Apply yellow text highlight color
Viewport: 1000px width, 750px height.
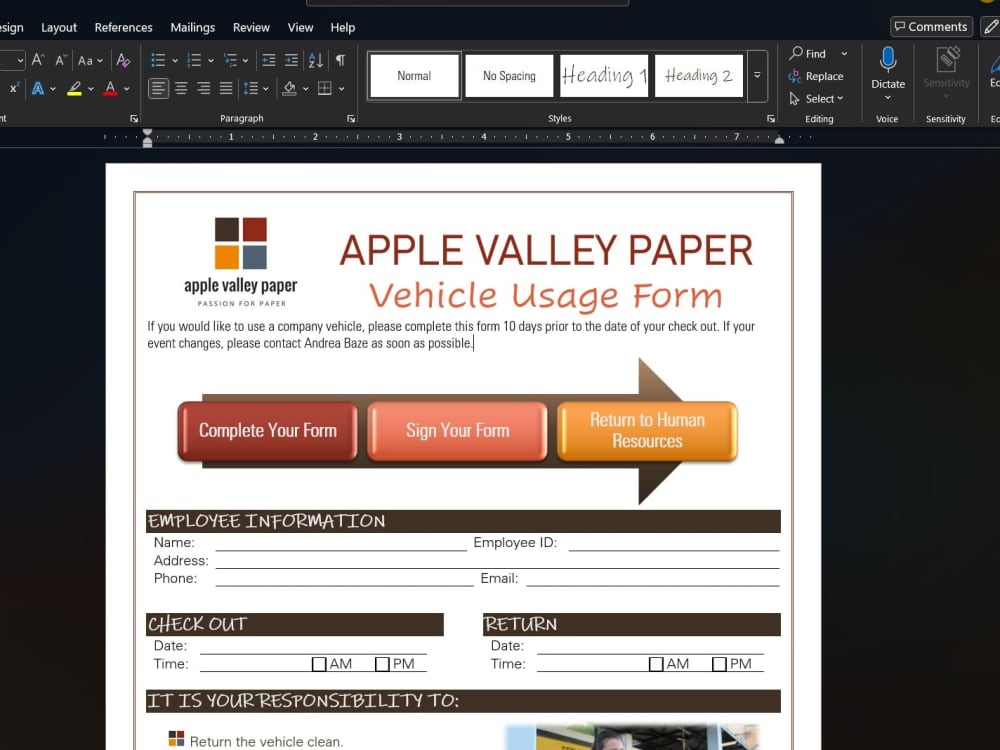click(x=74, y=88)
